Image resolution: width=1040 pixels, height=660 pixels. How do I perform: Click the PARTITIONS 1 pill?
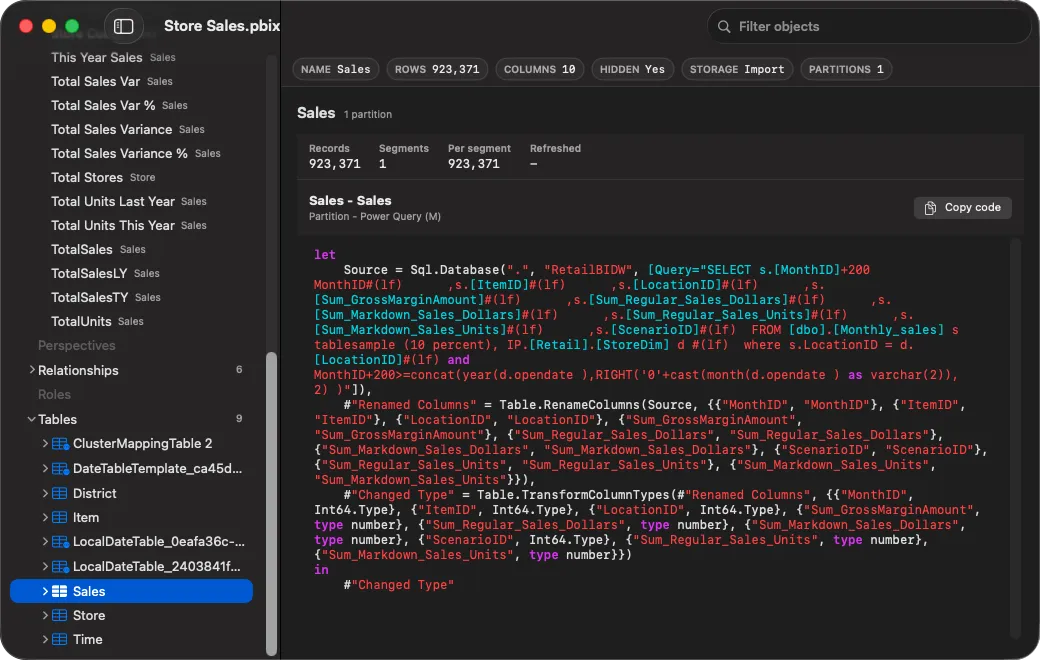[846, 69]
